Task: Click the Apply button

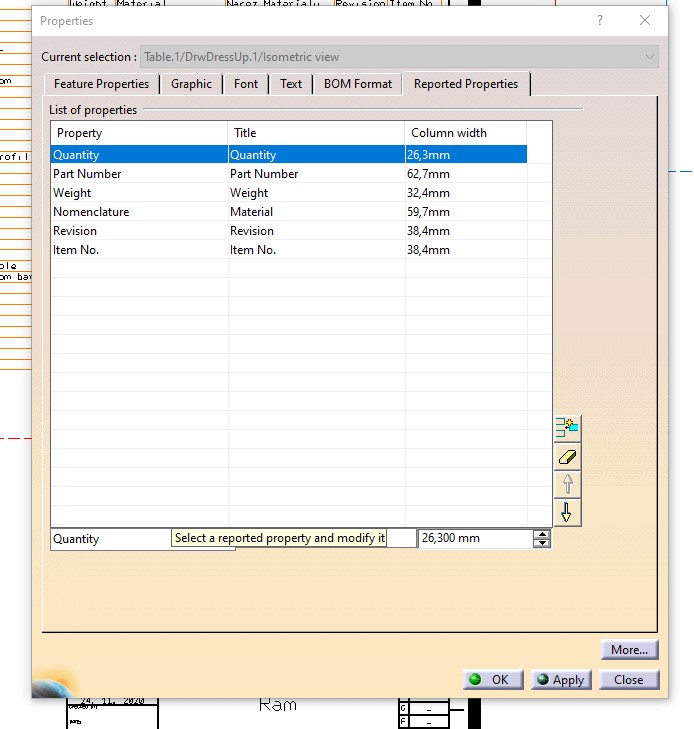Action: (560, 679)
